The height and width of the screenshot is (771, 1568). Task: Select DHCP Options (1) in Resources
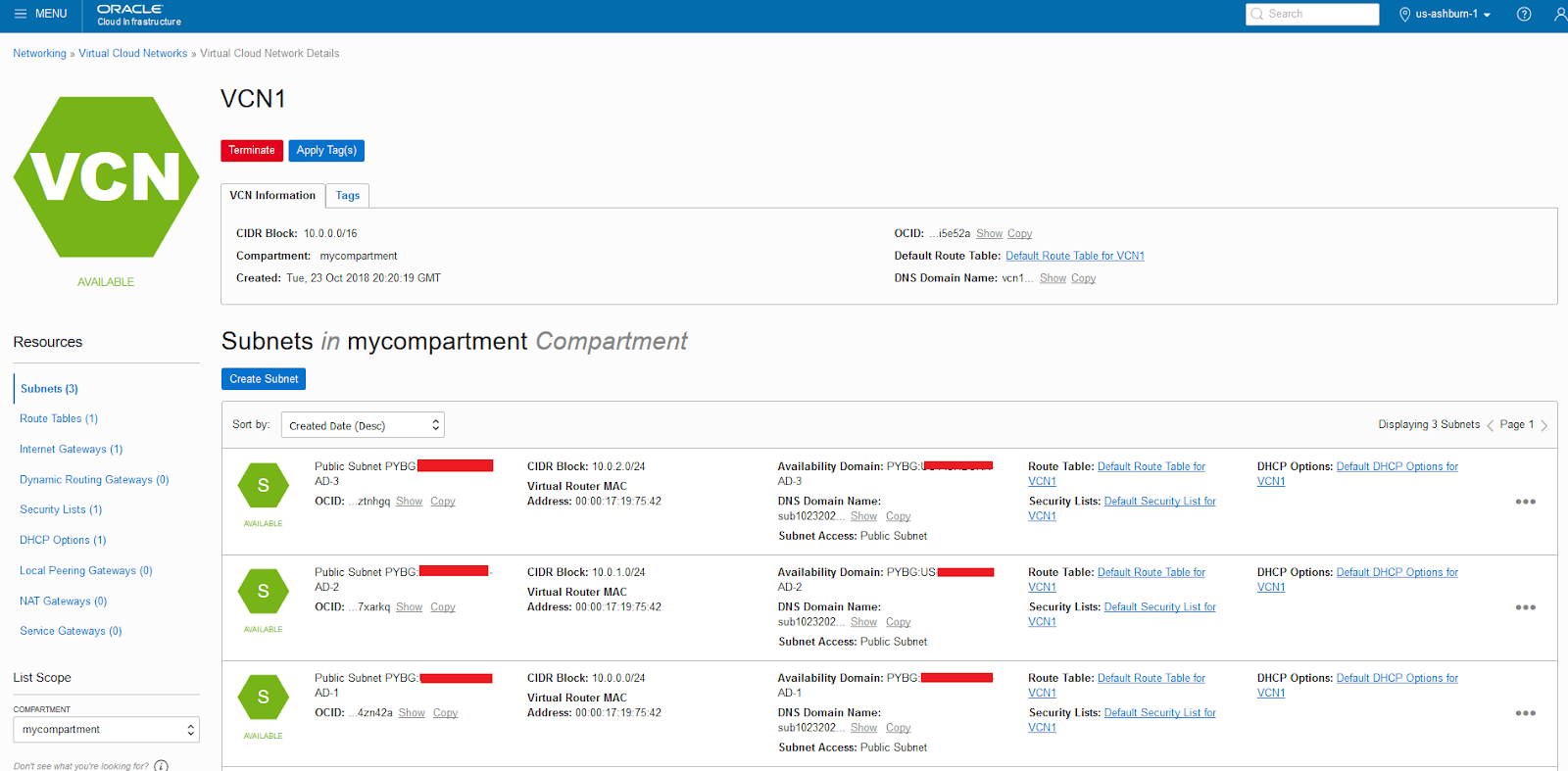point(63,540)
